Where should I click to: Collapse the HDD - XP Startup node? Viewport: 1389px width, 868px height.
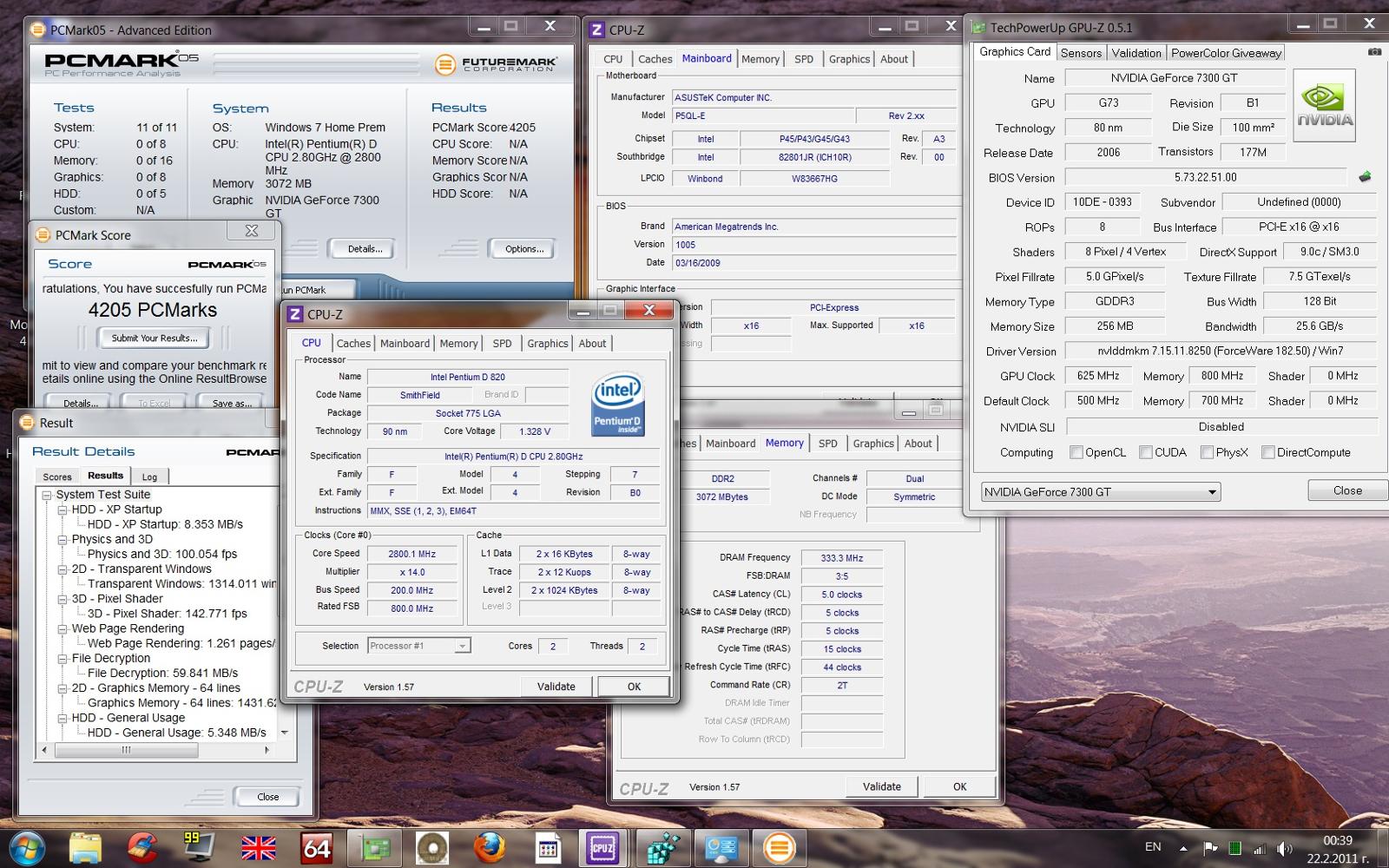pos(63,510)
